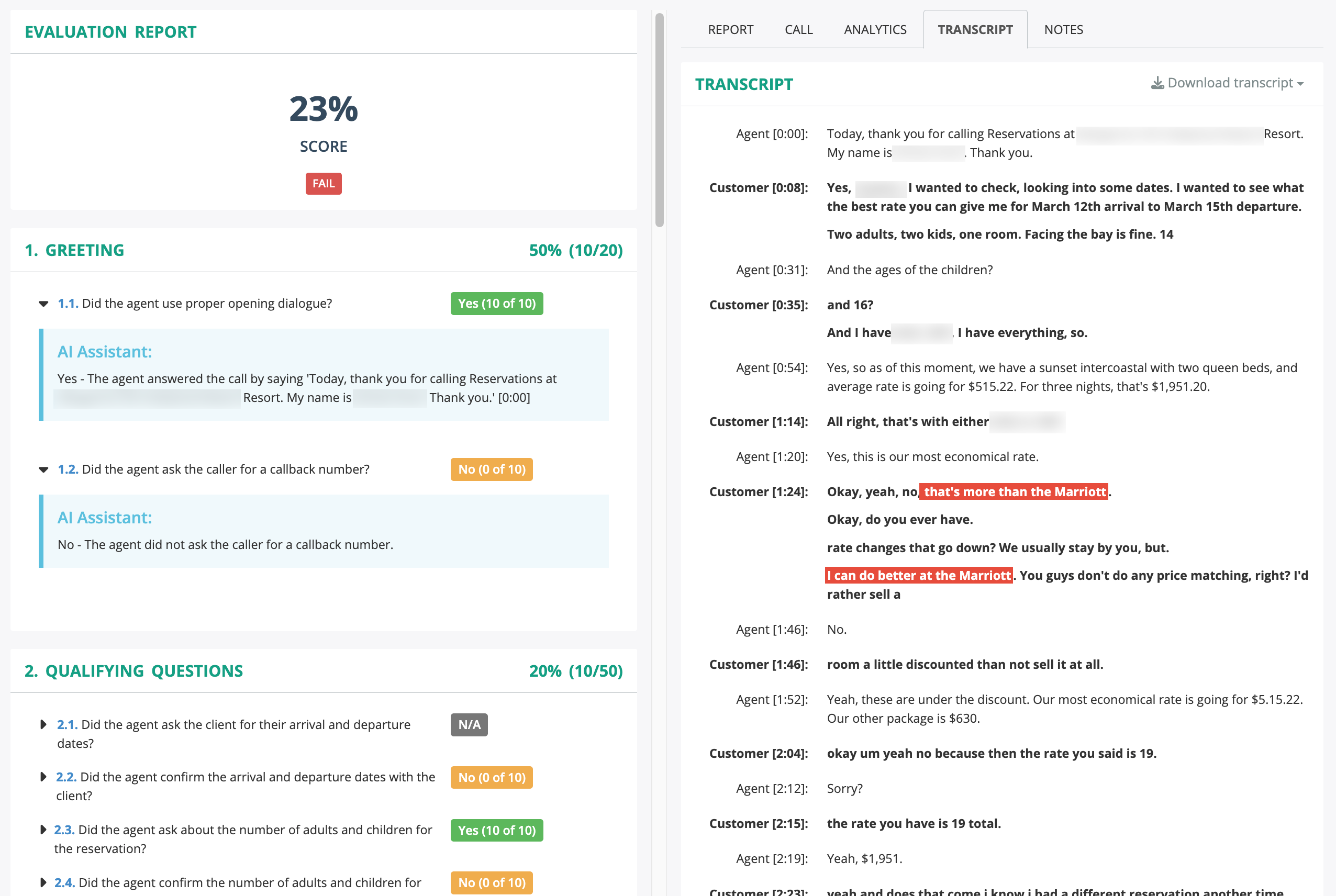Click the Agent [0:54] transcript timestamp
The width and height of the screenshot is (1336, 896).
point(772,368)
